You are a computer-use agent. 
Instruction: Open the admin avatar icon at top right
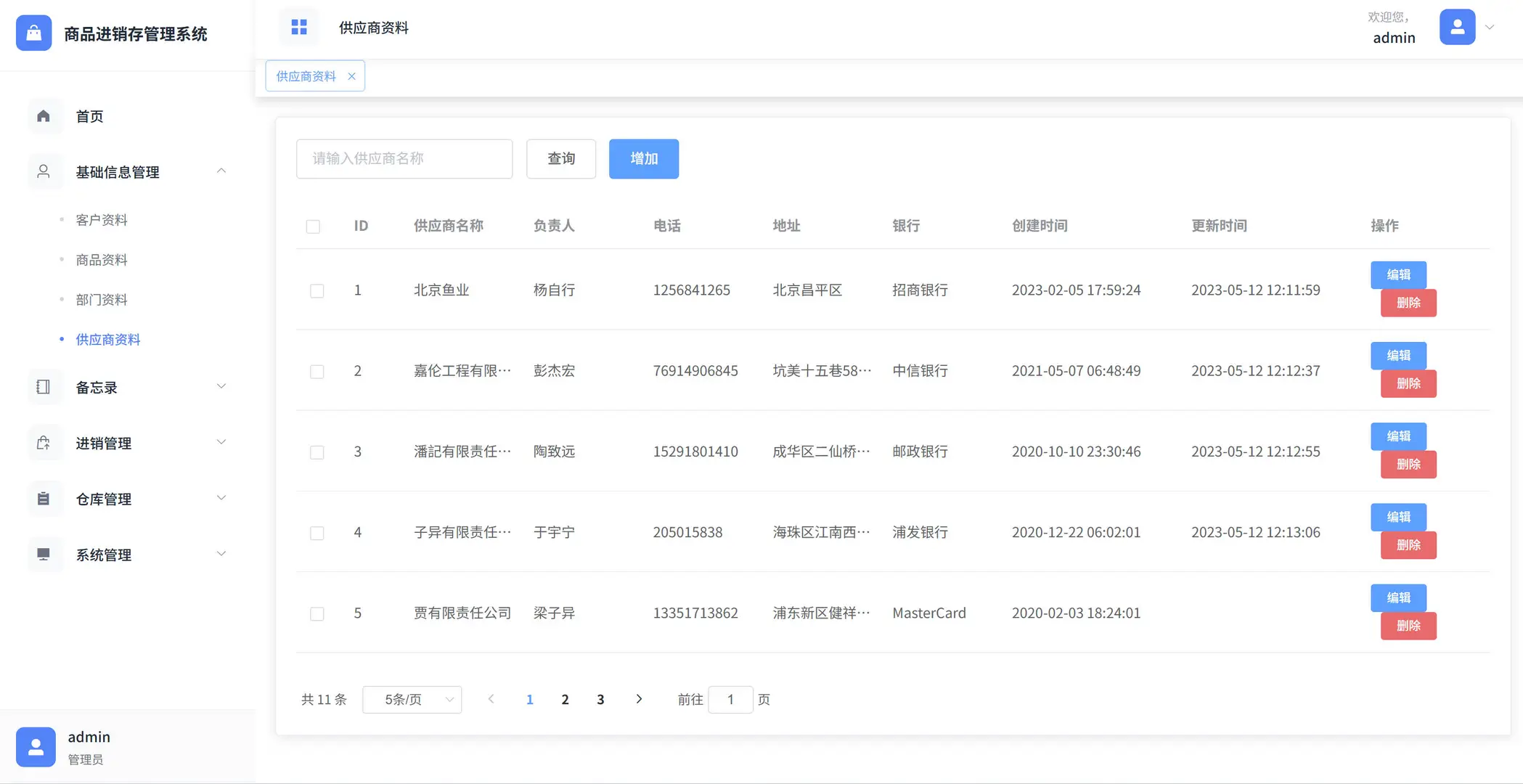click(1457, 26)
